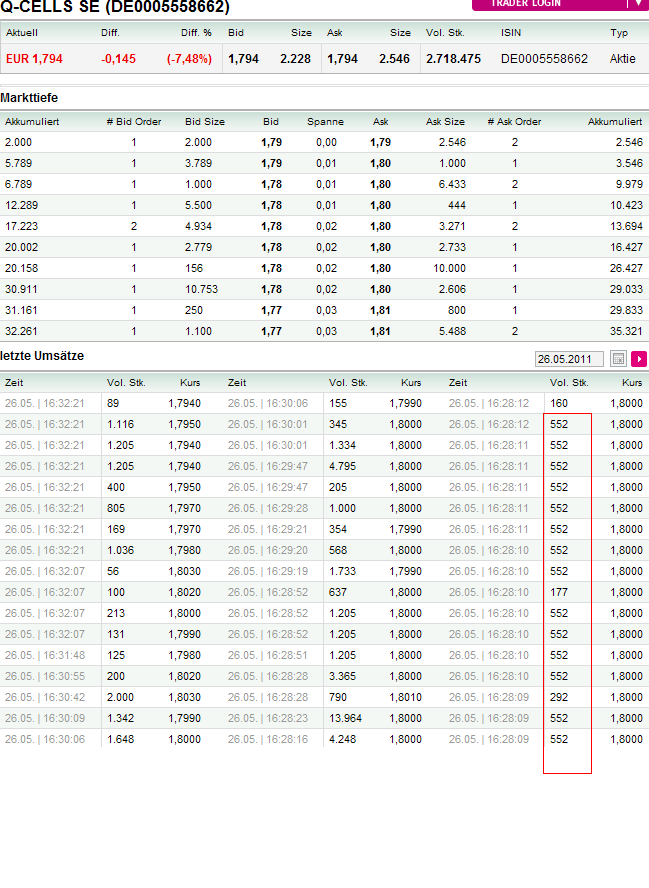Click the red EUR 1,794 current price

point(34,59)
